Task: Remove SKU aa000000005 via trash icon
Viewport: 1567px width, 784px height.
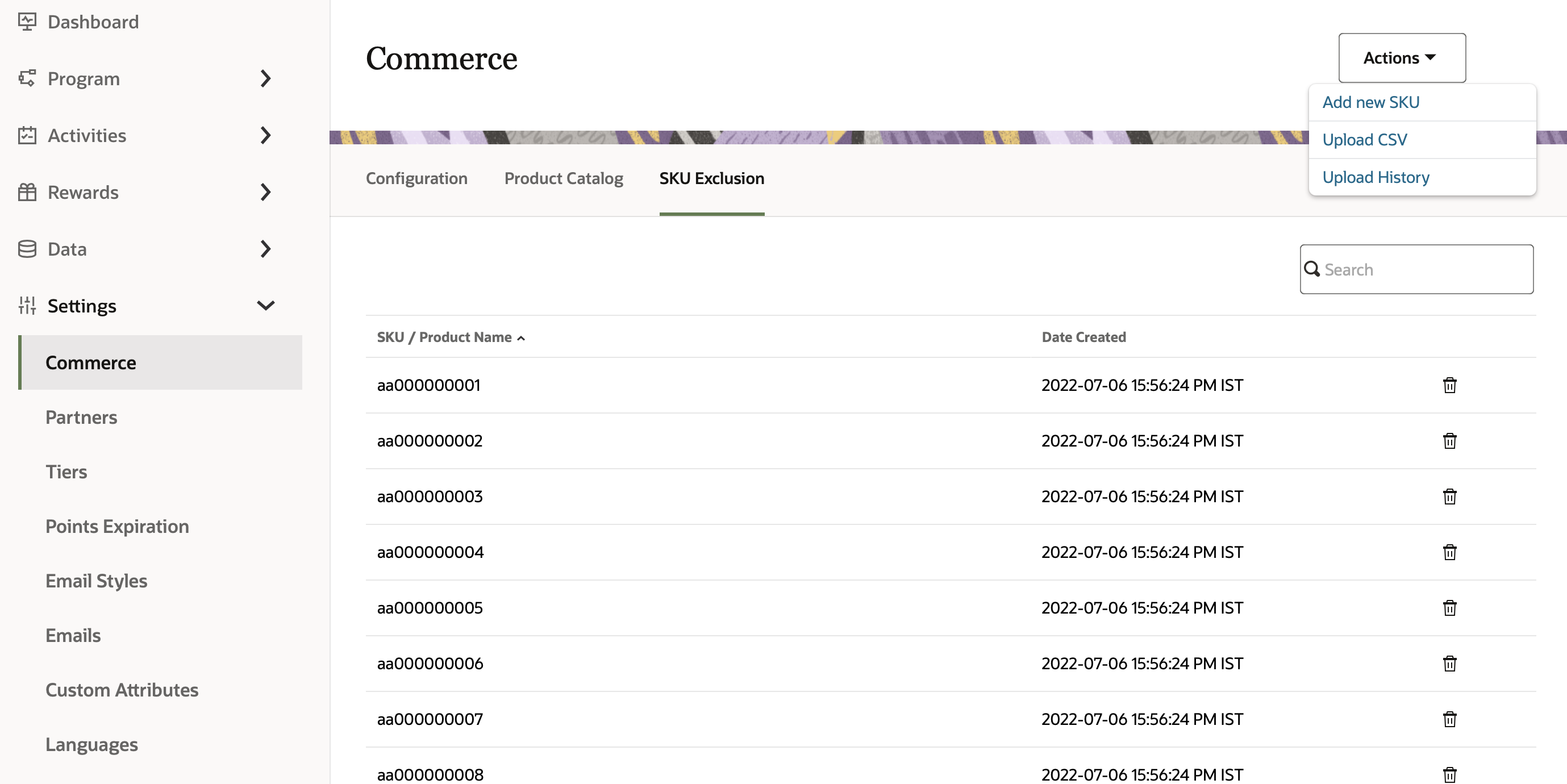Action: click(1449, 608)
